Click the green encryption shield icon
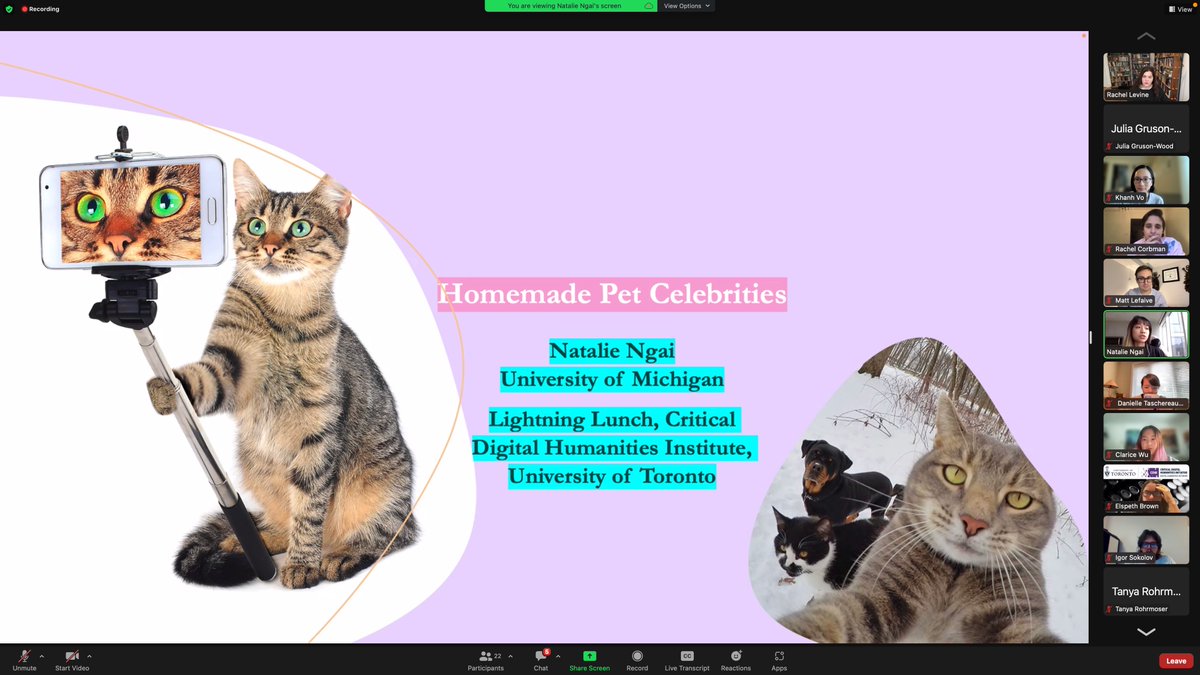 click(x=9, y=9)
